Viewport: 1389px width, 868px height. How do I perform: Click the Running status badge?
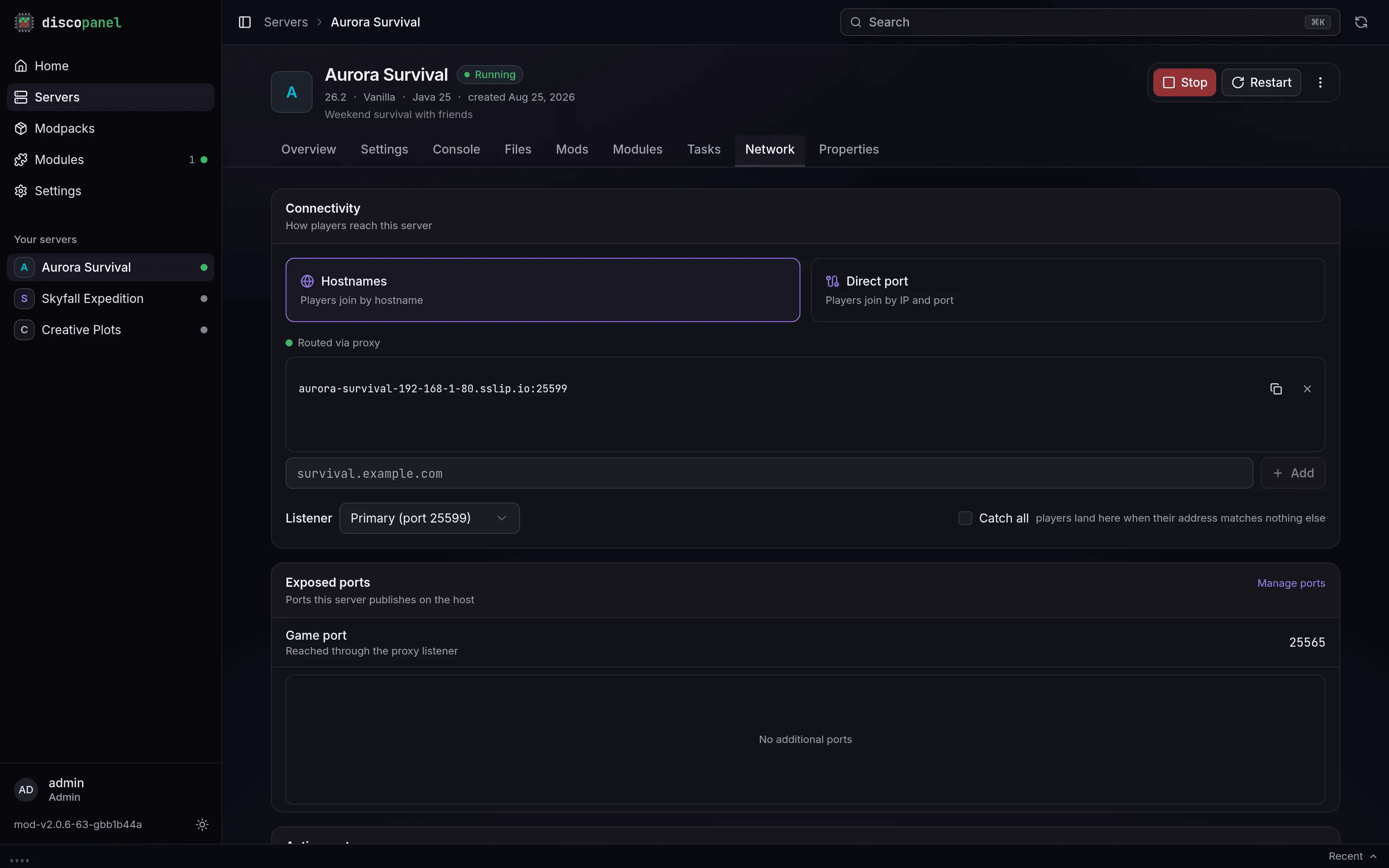click(x=490, y=75)
